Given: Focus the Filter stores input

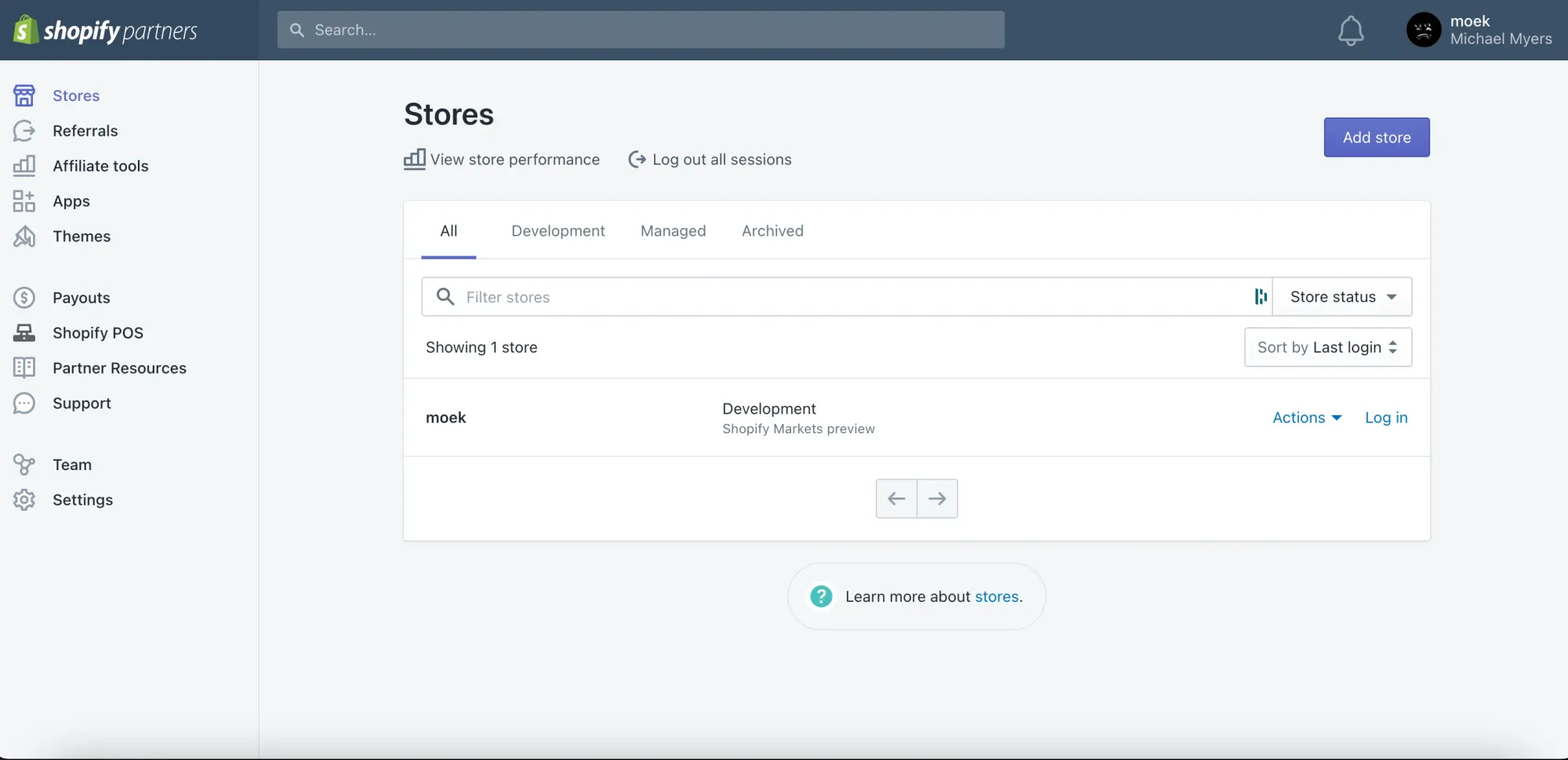Looking at the screenshot, I should (x=847, y=297).
